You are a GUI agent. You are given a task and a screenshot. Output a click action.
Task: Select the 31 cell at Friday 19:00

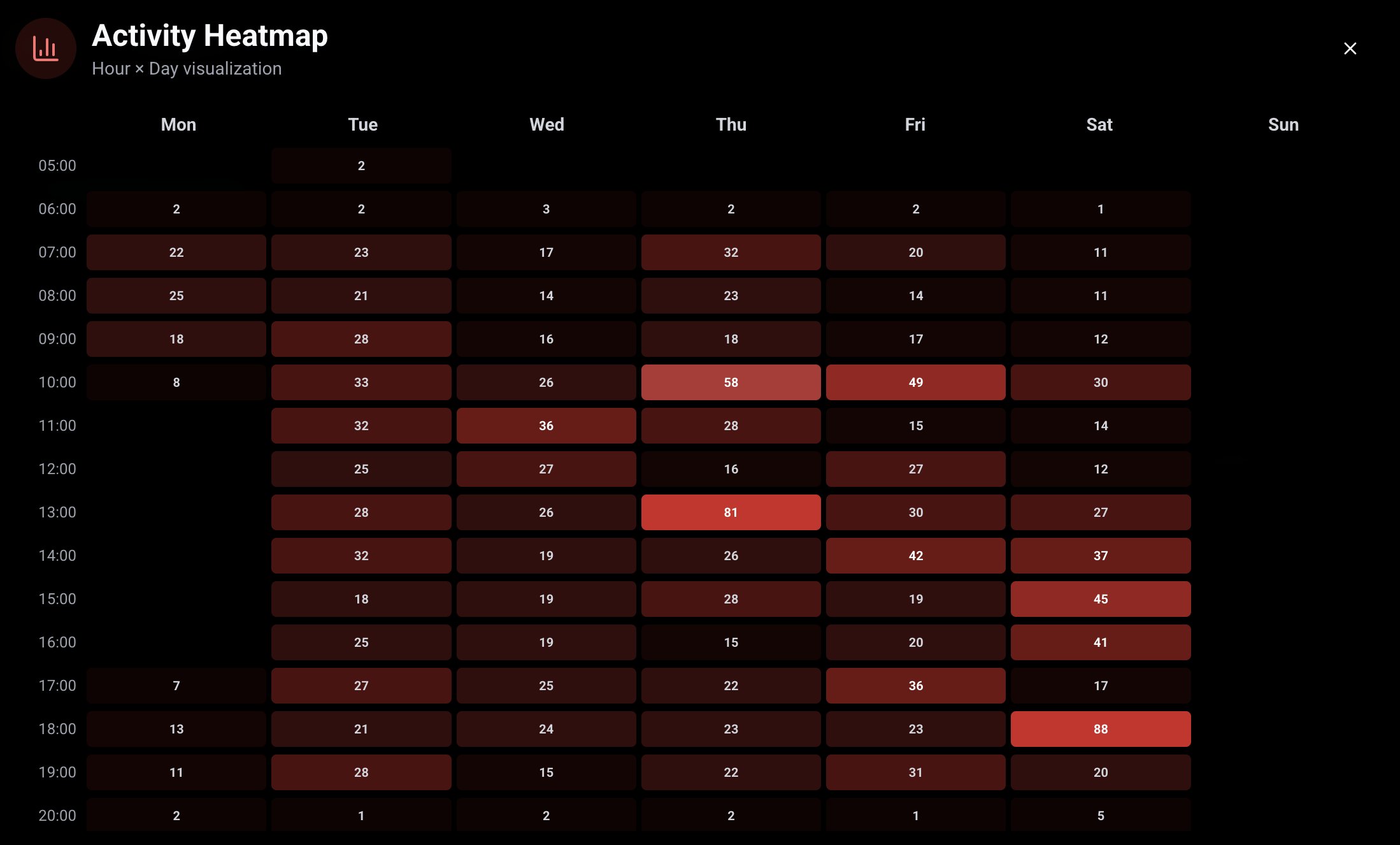tap(915, 772)
